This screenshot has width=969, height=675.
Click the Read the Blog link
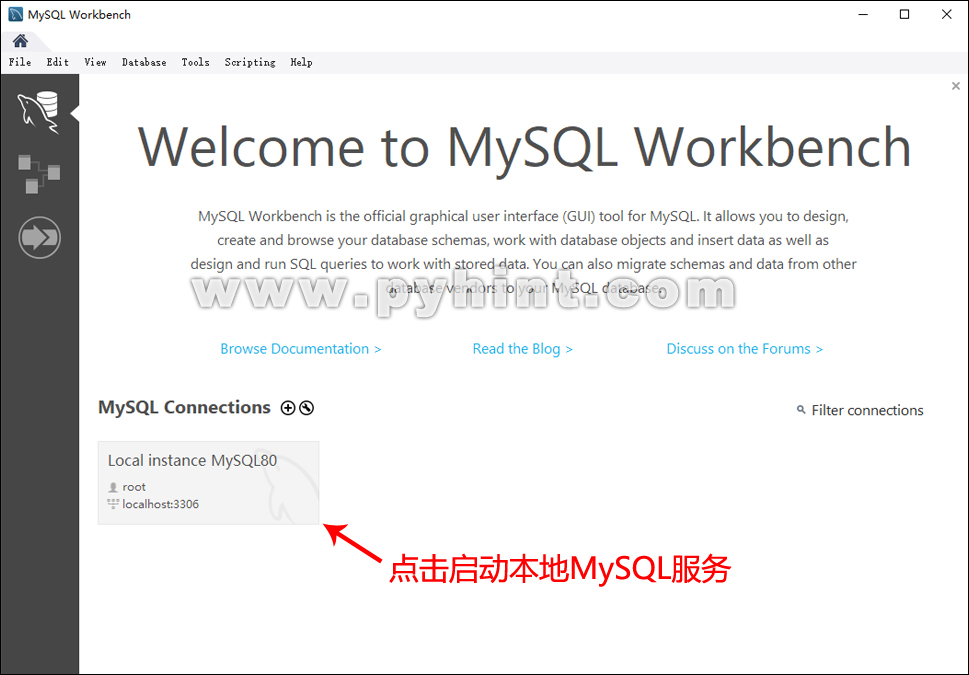point(523,349)
